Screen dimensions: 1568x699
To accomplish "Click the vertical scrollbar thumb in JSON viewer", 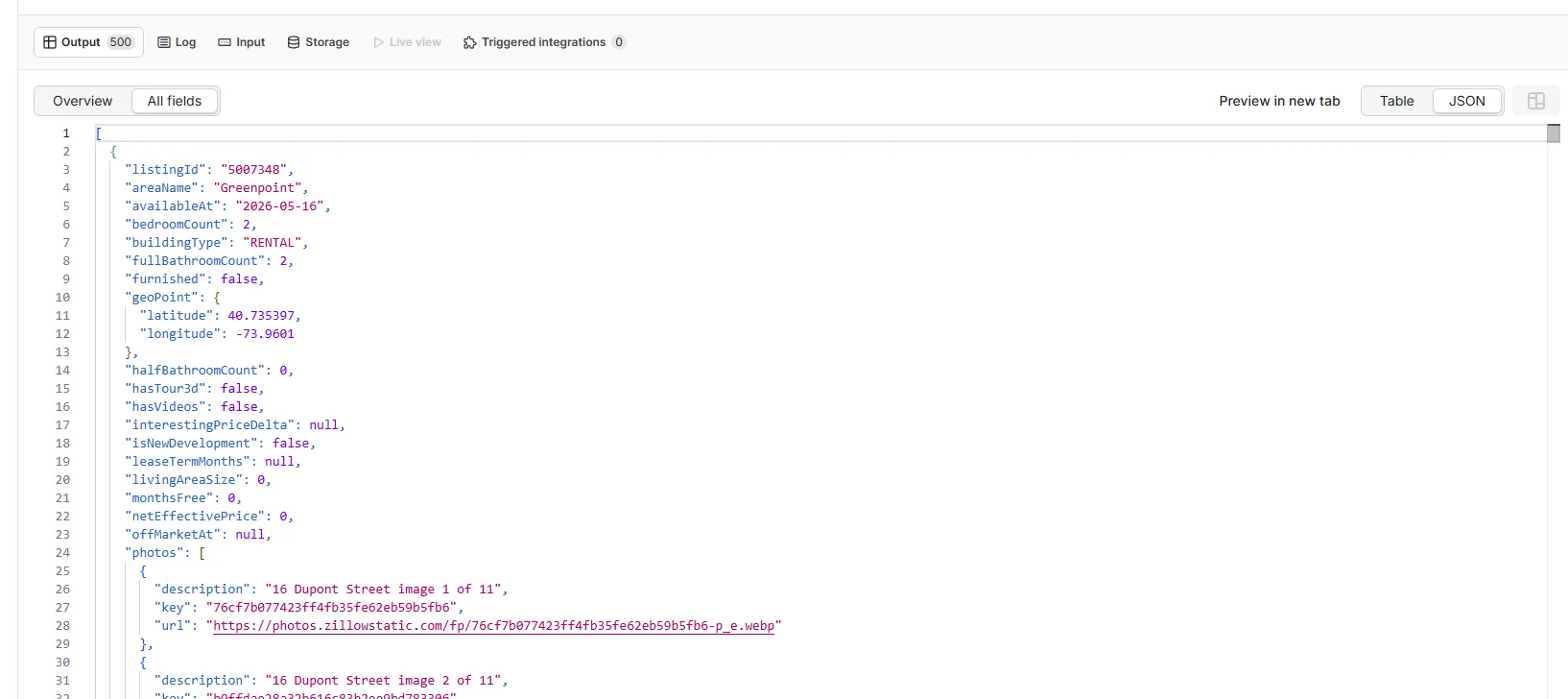I will [x=1554, y=133].
